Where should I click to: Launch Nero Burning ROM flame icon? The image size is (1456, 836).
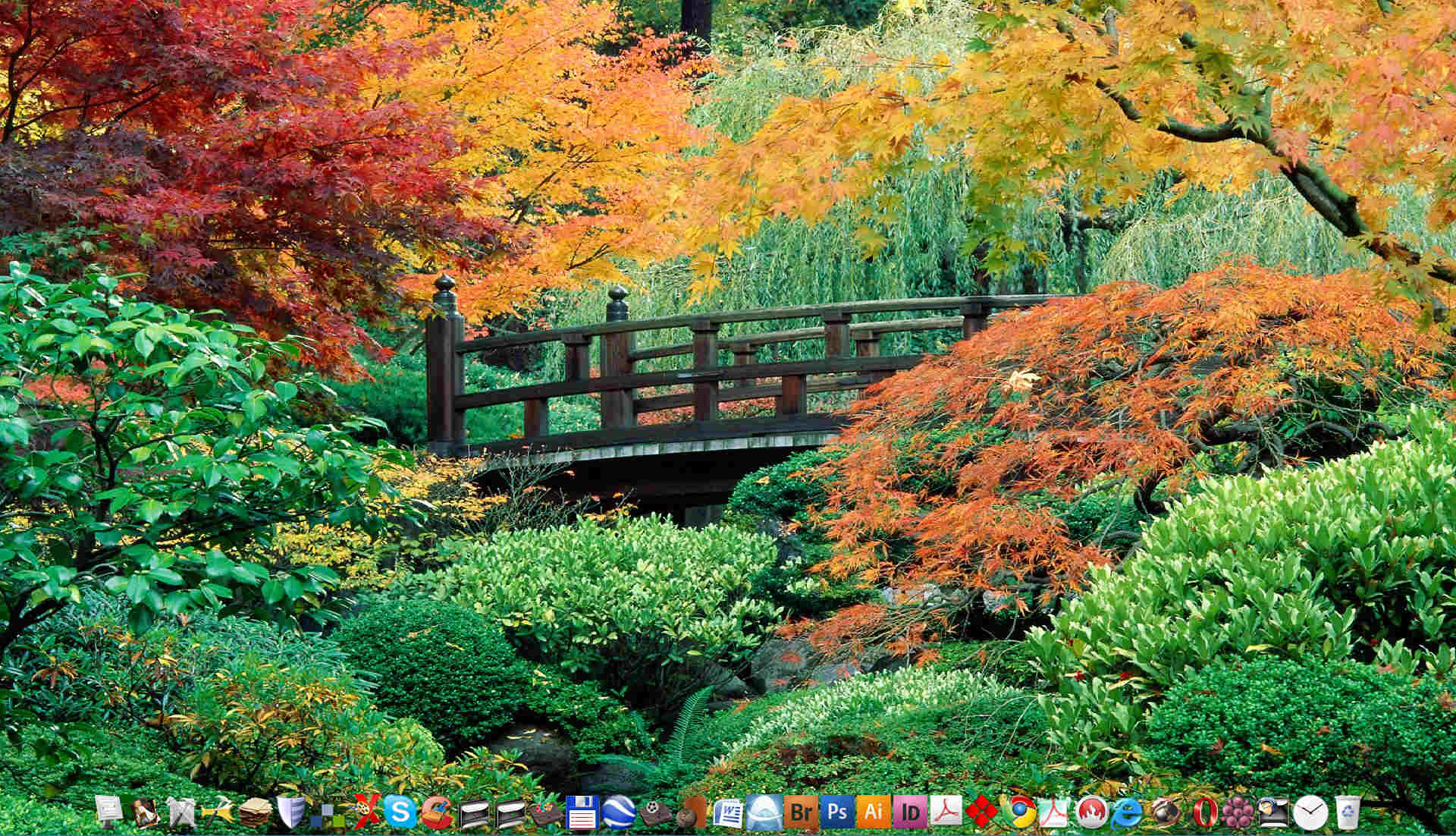[x=1092, y=812]
